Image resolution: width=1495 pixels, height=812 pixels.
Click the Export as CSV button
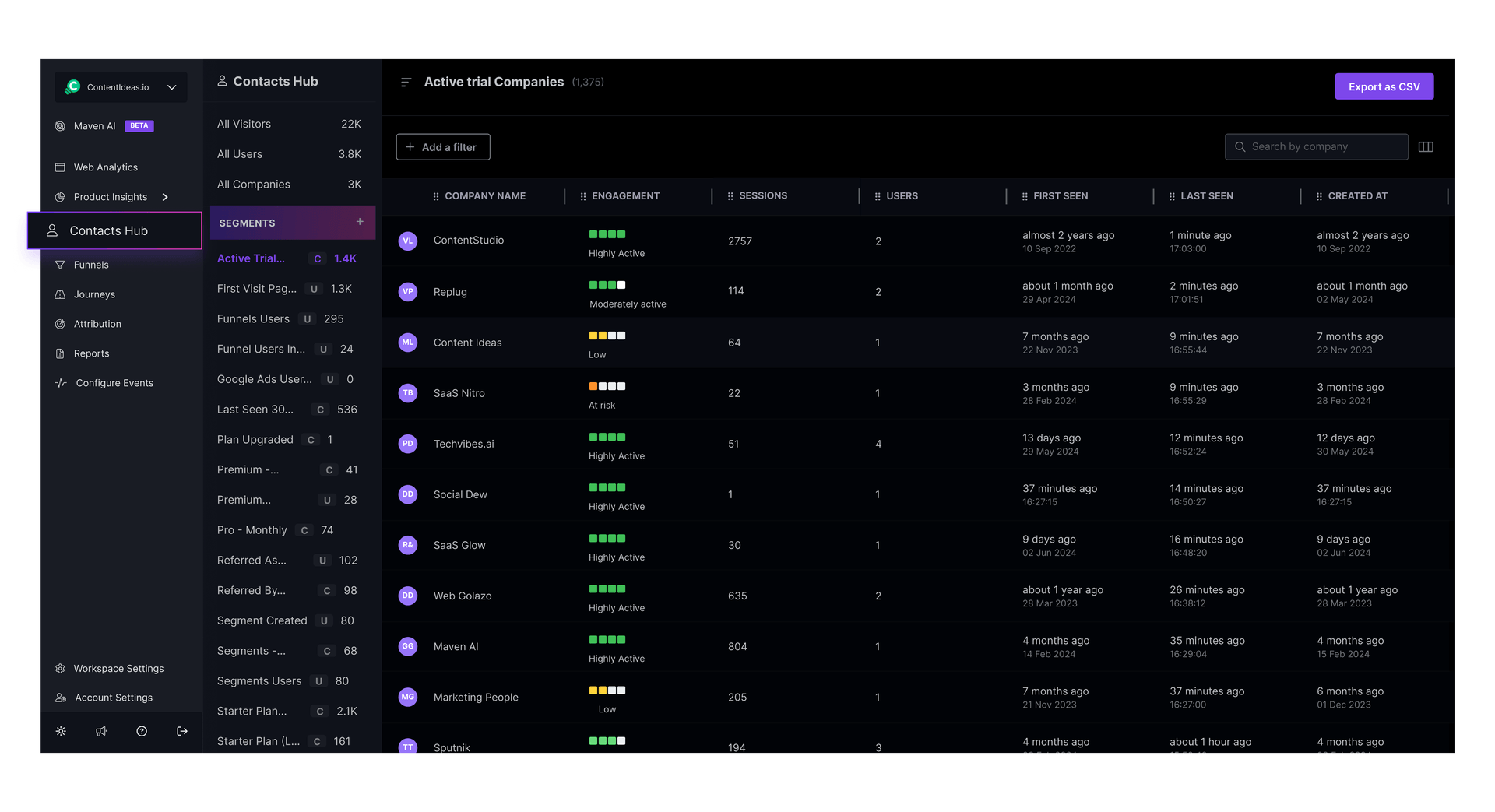tap(1384, 86)
